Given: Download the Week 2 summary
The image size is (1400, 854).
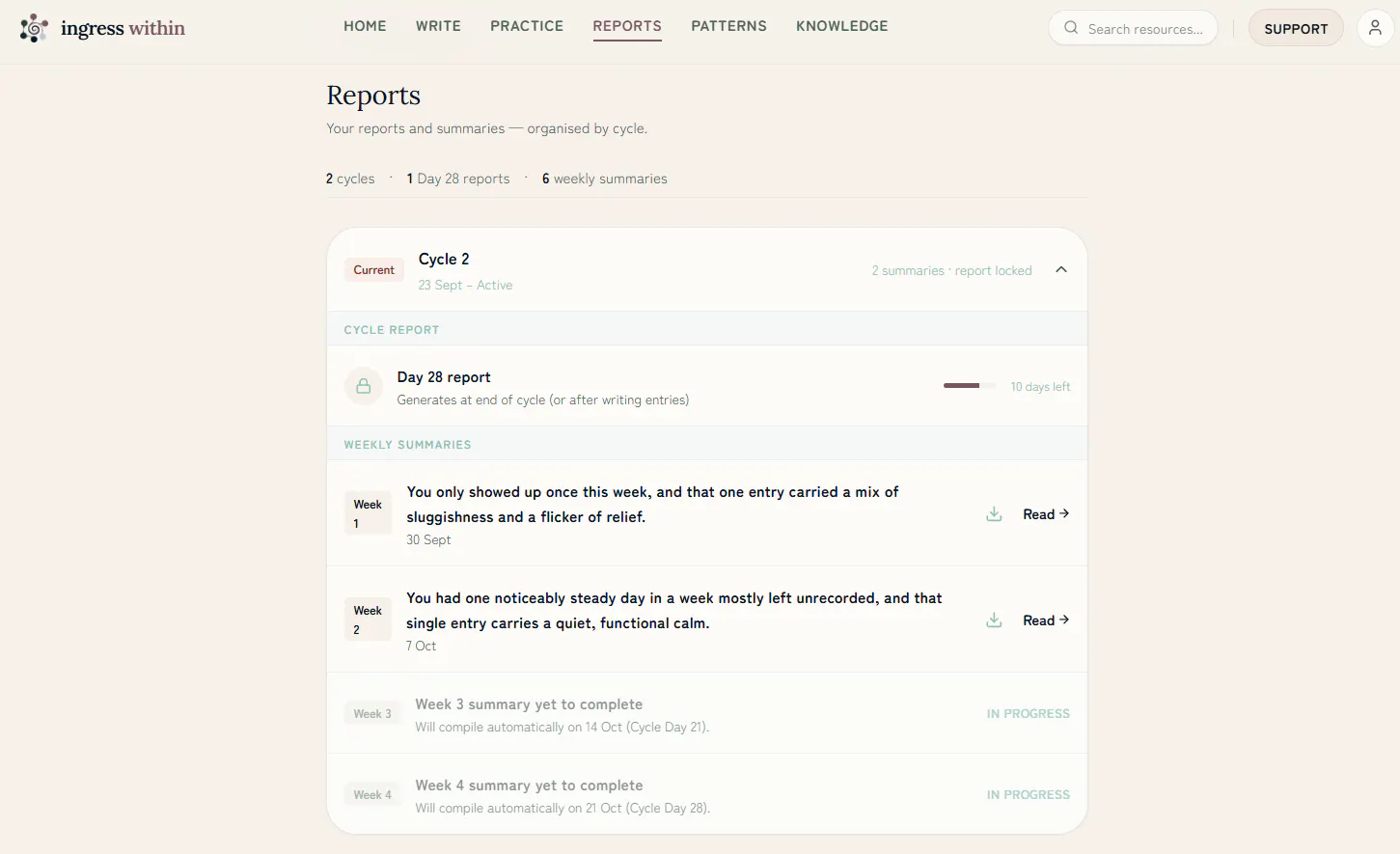Looking at the screenshot, I should tap(994, 620).
